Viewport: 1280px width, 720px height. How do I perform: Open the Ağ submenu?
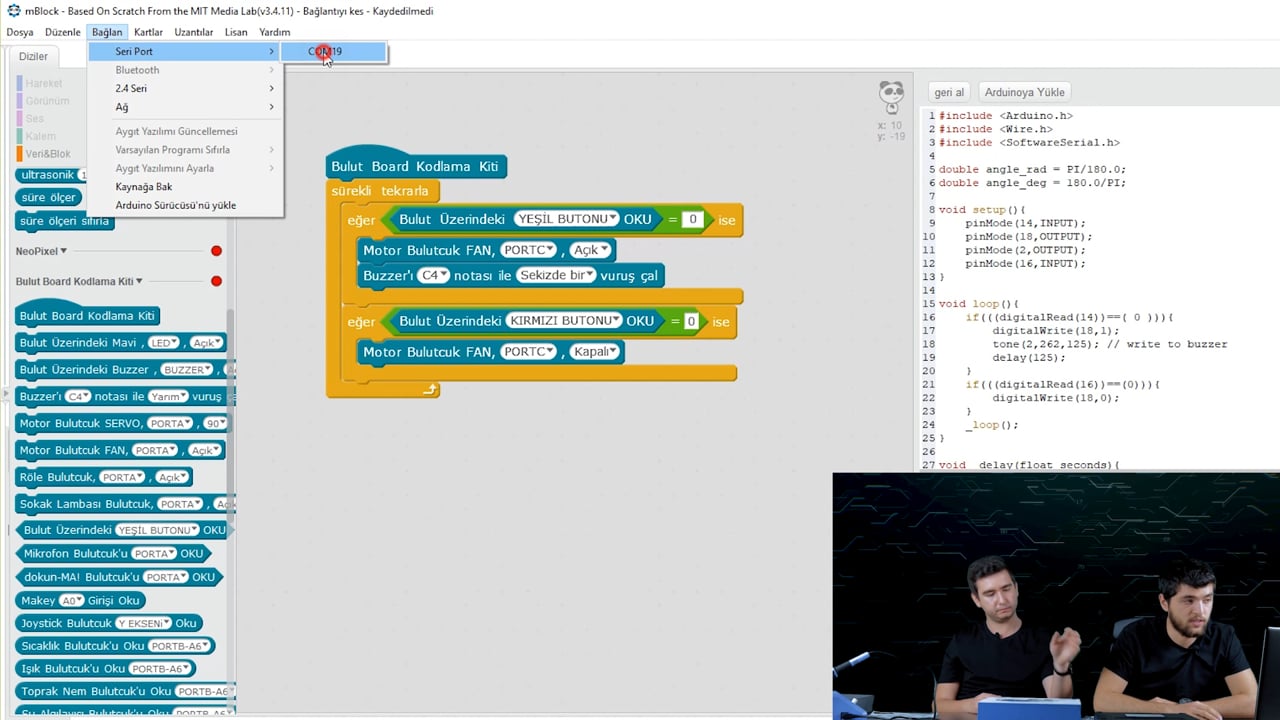(x=185, y=107)
